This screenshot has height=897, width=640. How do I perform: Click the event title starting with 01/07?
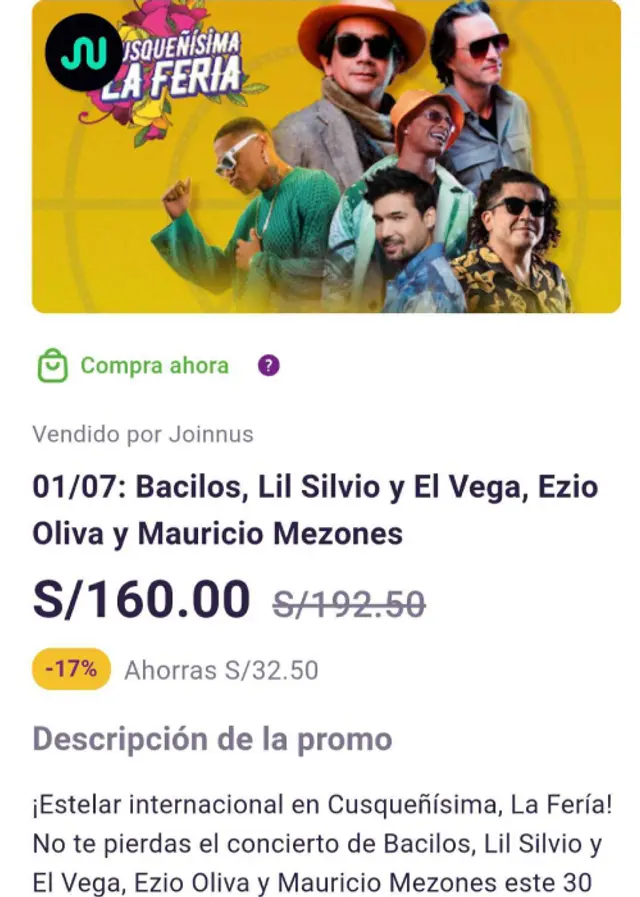tap(316, 510)
